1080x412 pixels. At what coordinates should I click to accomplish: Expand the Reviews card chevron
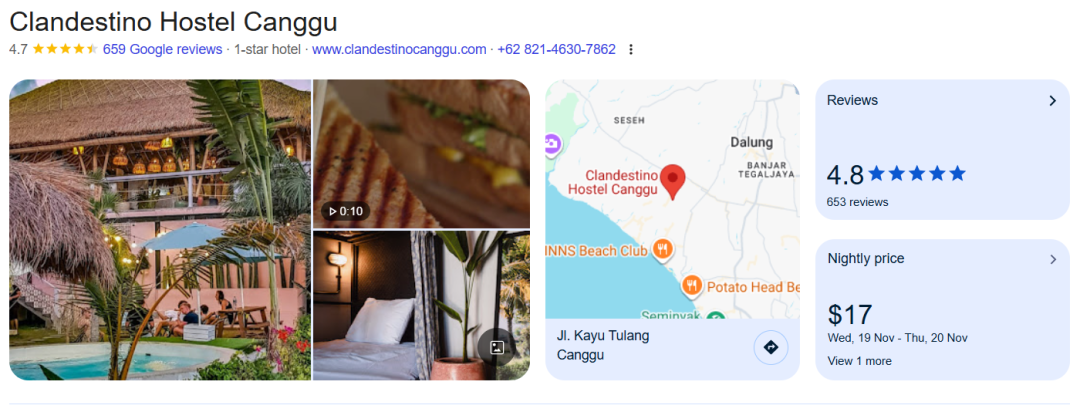[1052, 101]
